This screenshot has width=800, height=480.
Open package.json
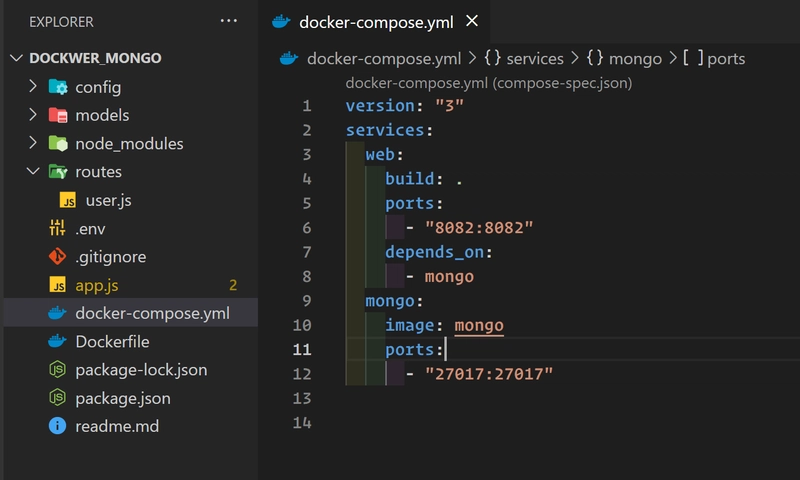[123, 398]
